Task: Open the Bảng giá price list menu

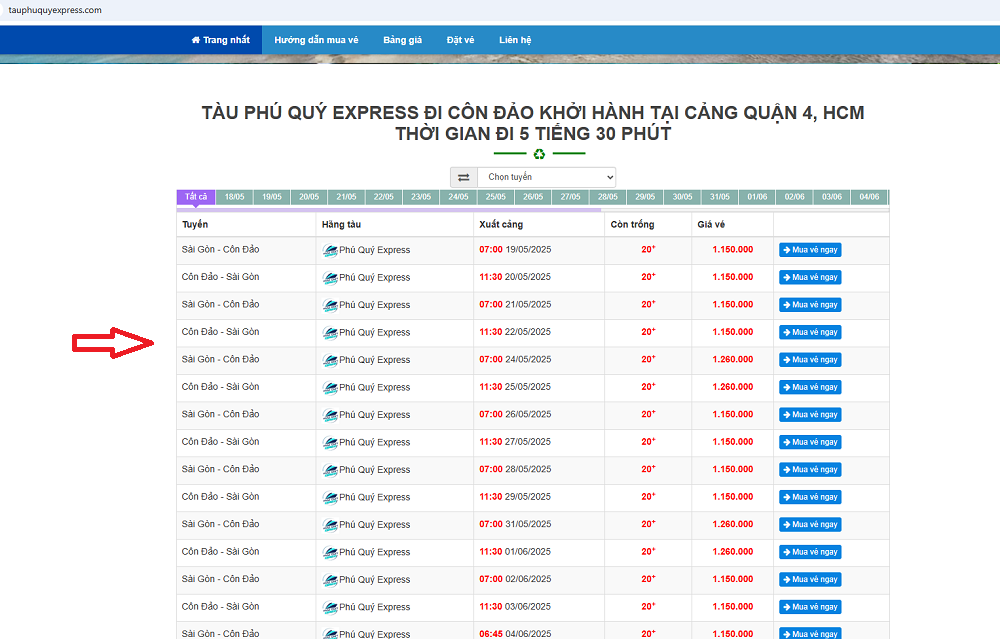Action: 402,40
